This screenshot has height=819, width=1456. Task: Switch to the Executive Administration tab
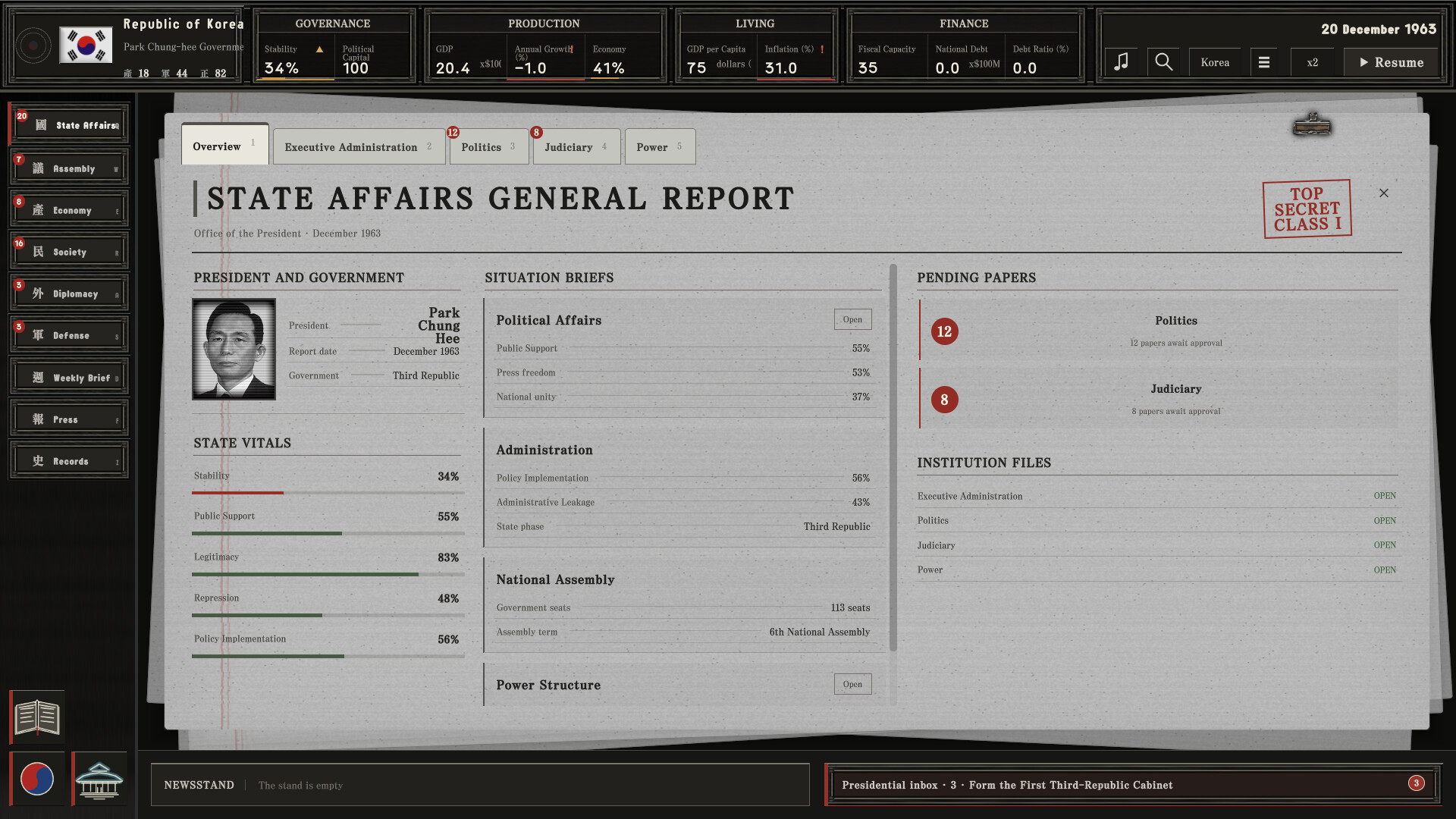point(359,146)
